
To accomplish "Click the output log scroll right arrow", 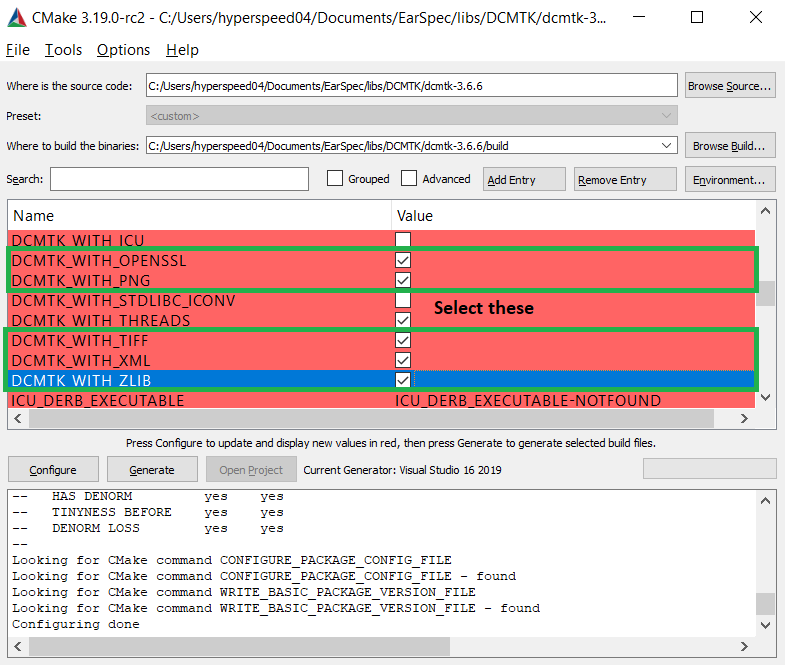I will [744, 646].
